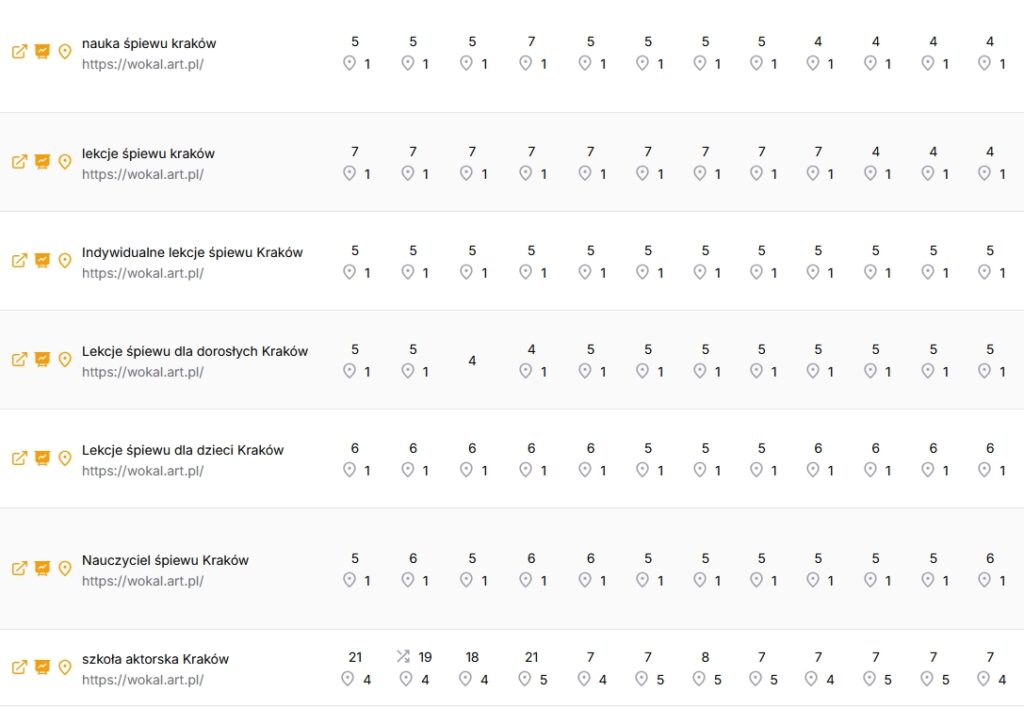Open external link for 'lekcje śpiewu kraków'

pyautogui.click(x=19, y=162)
